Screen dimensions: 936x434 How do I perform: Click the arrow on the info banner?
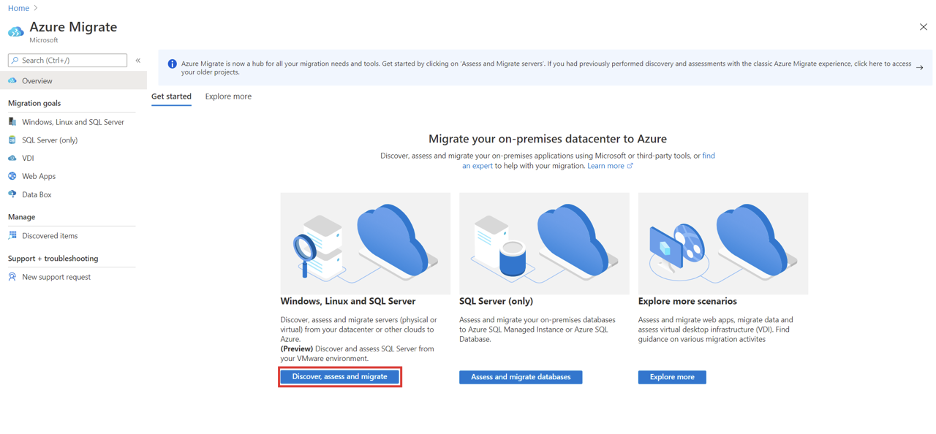pos(919,67)
